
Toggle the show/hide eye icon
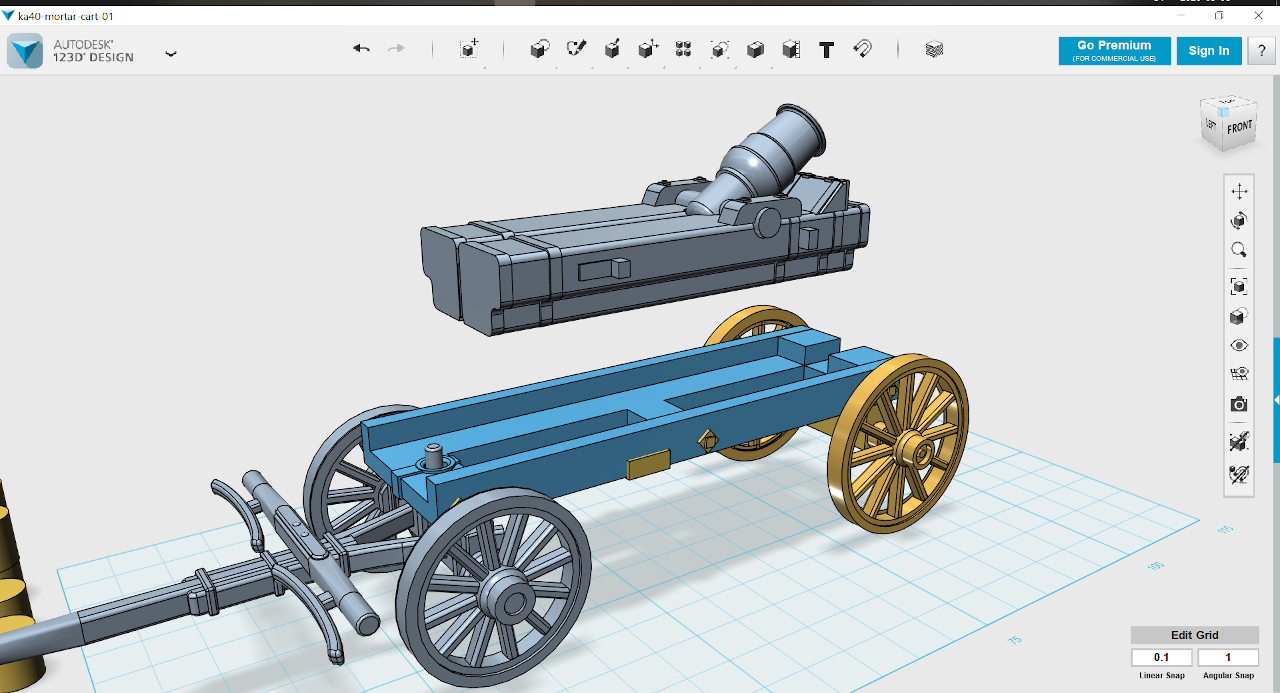[1239, 345]
